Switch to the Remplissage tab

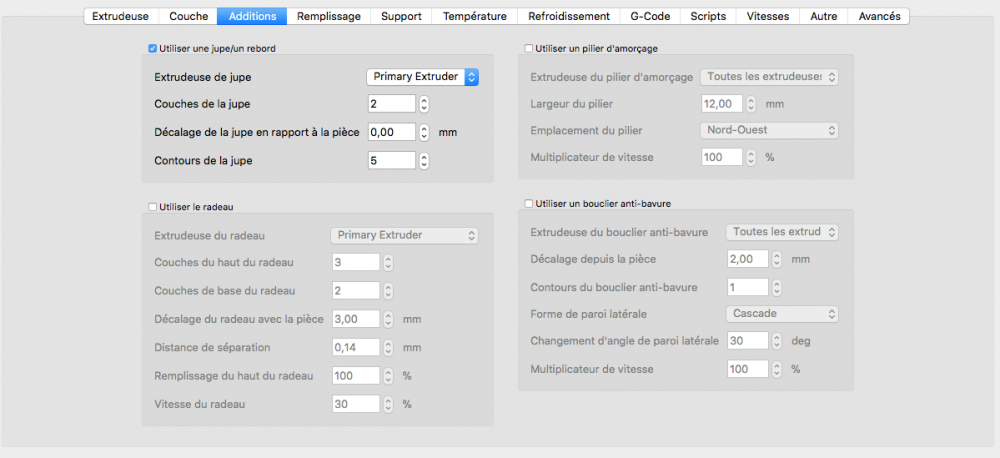329,16
